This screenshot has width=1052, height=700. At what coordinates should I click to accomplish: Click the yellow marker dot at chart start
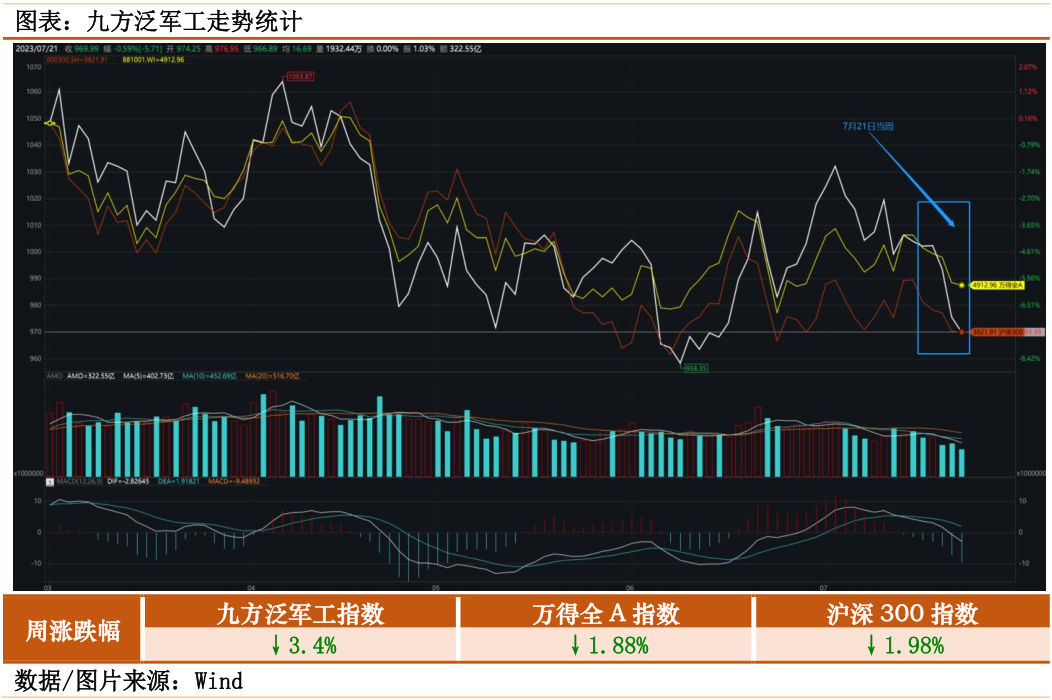point(49,122)
